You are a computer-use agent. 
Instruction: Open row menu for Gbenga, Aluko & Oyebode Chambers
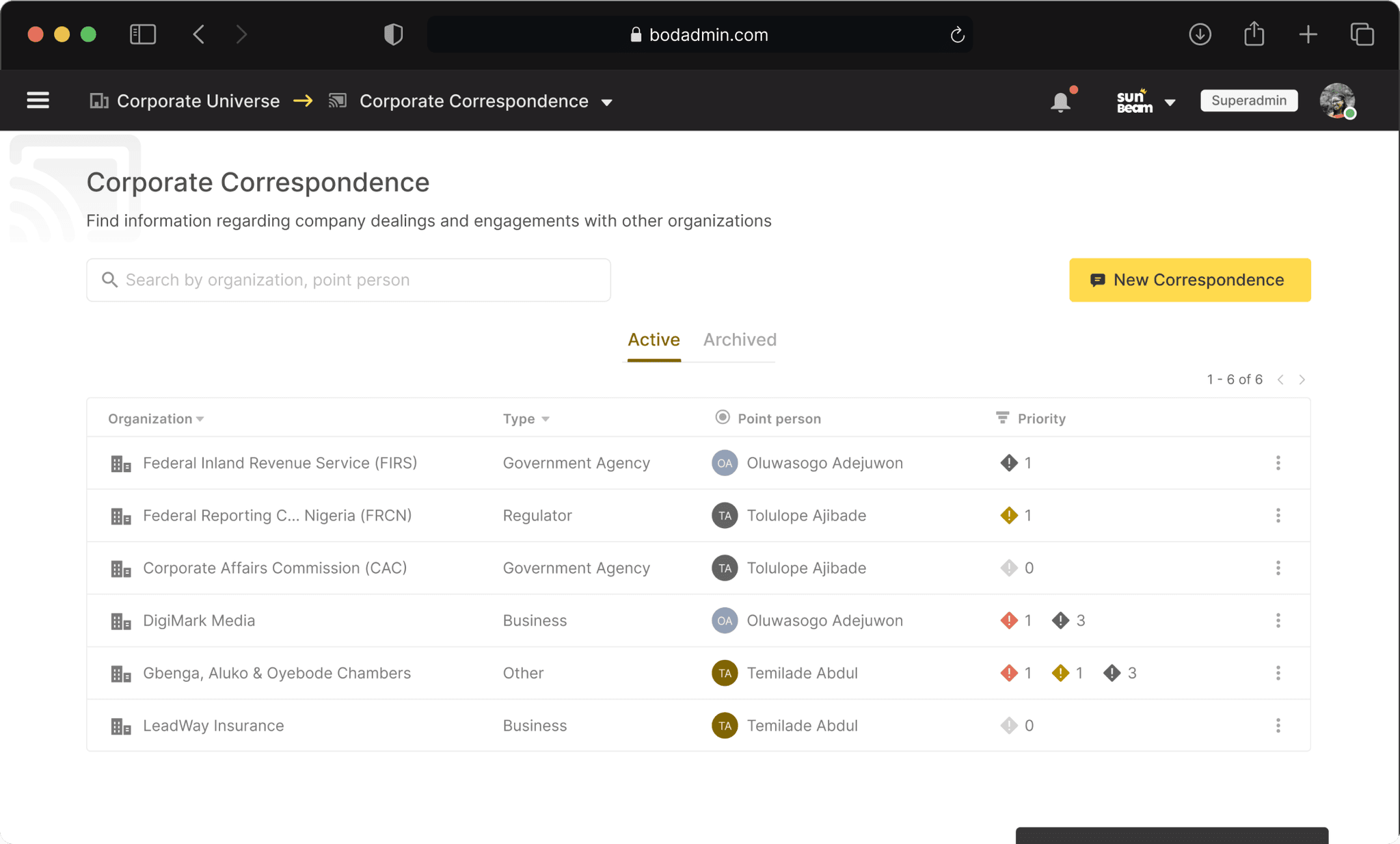point(1278,673)
